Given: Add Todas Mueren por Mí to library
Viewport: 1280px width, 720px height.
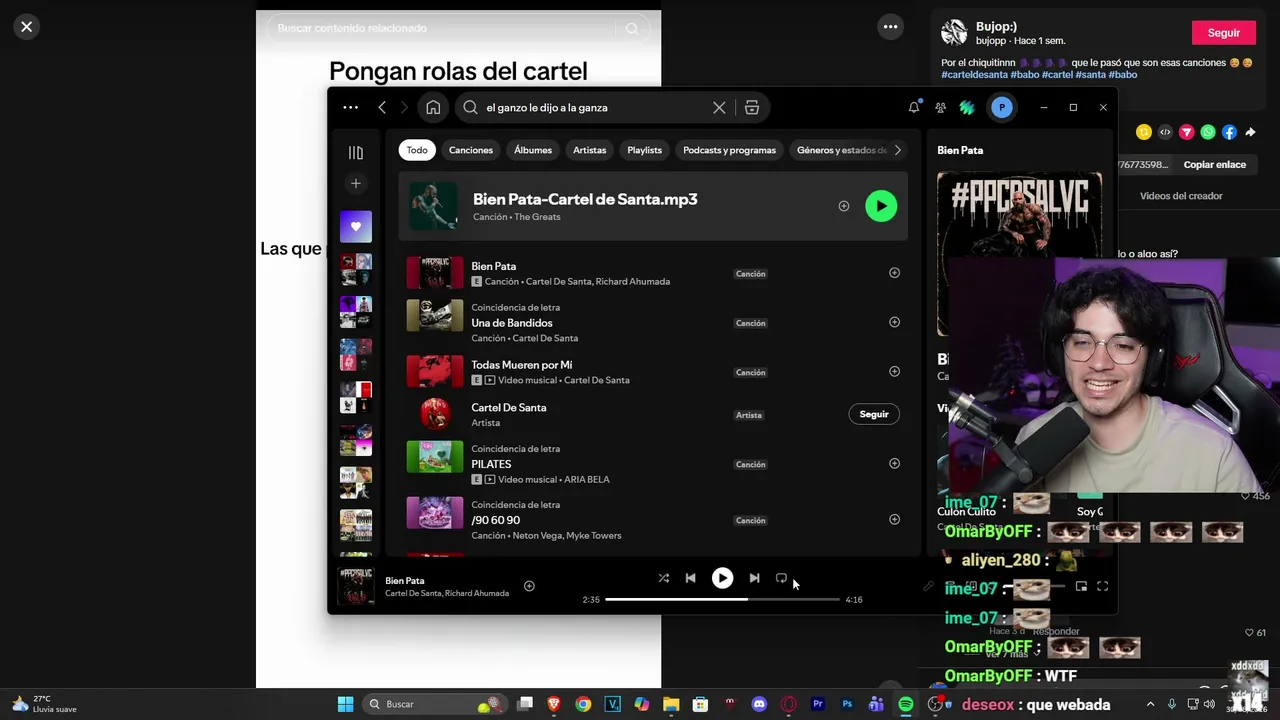Looking at the screenshot, I should [x=894, y=371].
